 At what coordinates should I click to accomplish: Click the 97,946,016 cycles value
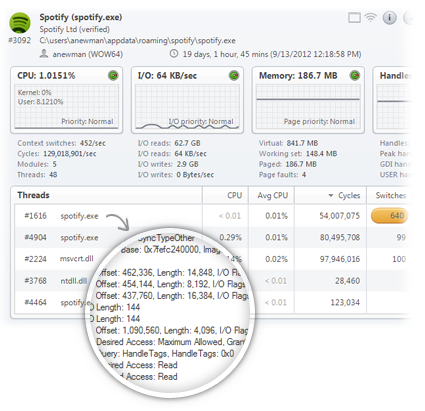(x=340, y=259)
